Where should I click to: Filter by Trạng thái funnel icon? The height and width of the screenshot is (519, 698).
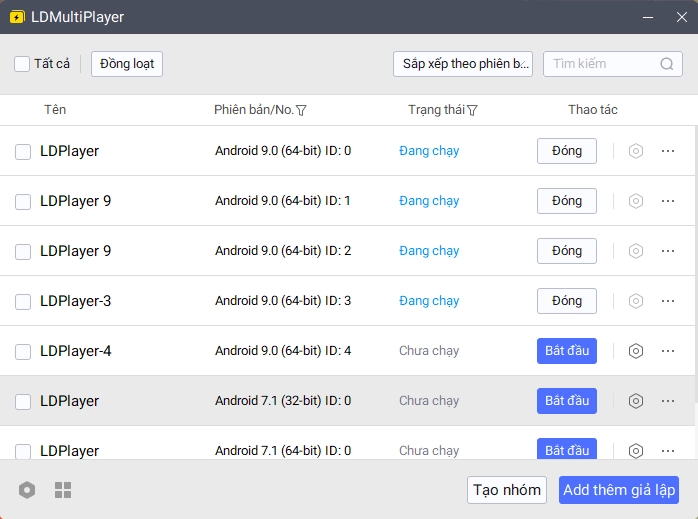click(472, 110)
